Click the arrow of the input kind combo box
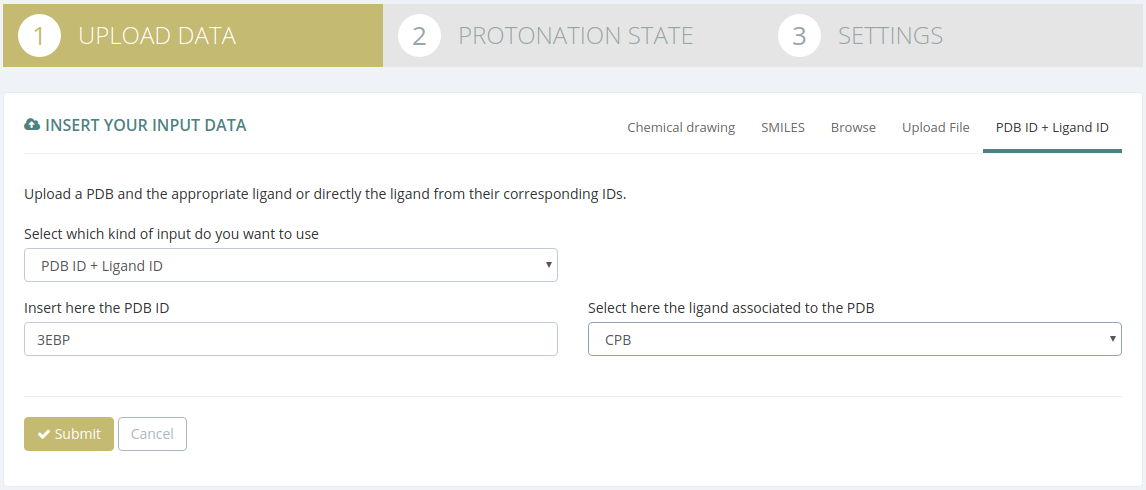Screen dimensions: 1146x490 tap(548, 265)
